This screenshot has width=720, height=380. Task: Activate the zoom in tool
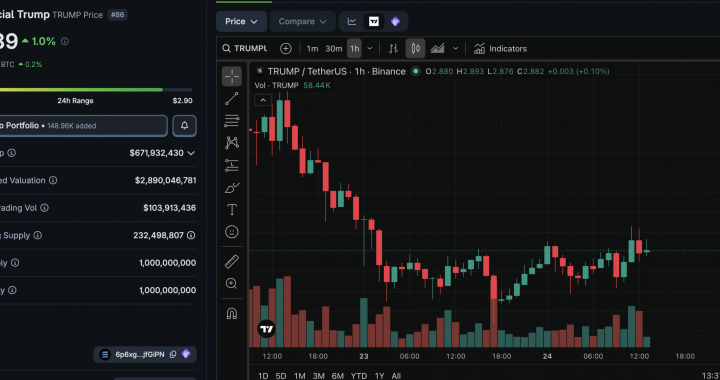[232, 284]
